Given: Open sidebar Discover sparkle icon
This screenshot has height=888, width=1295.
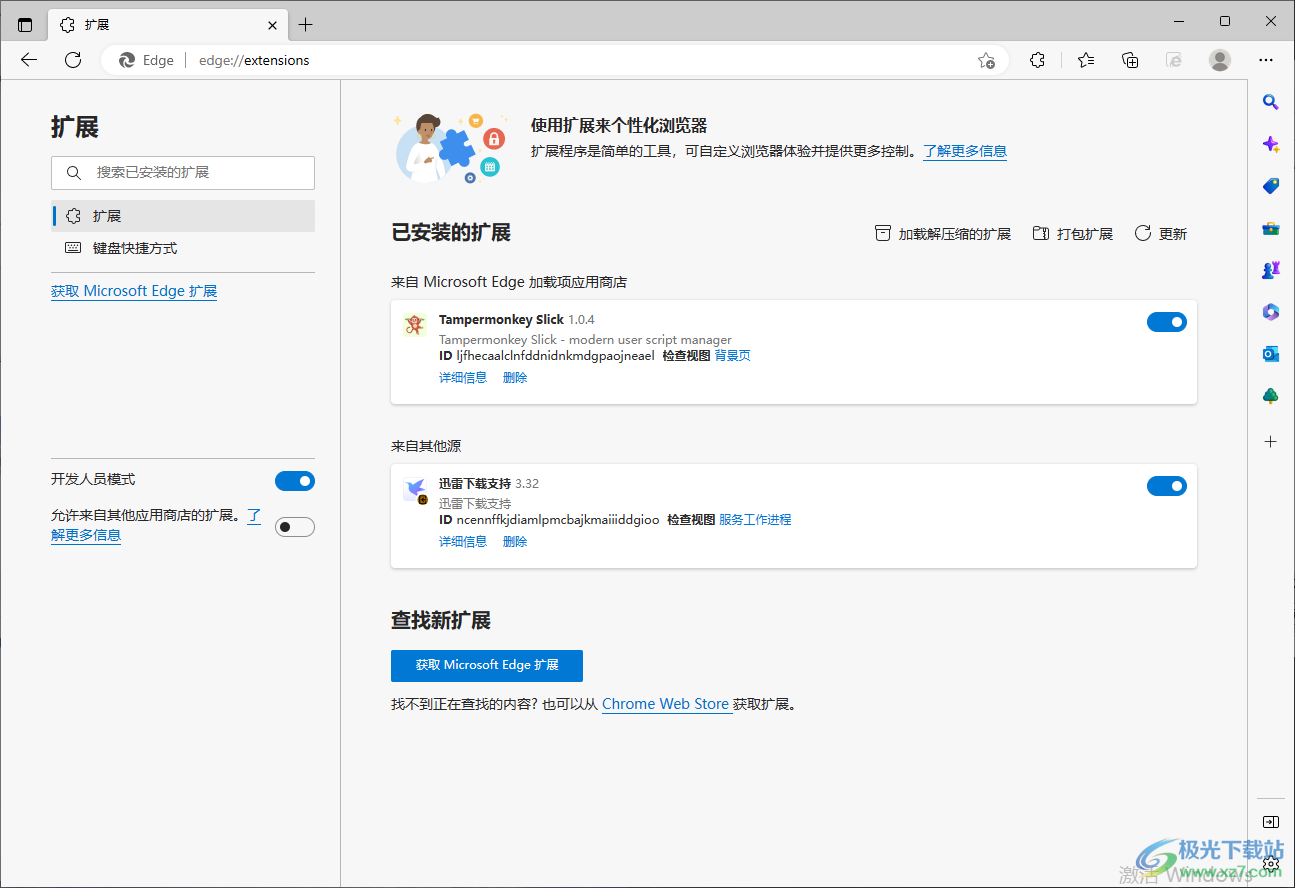Looking at the screenshot, I should click(1271, 144).
